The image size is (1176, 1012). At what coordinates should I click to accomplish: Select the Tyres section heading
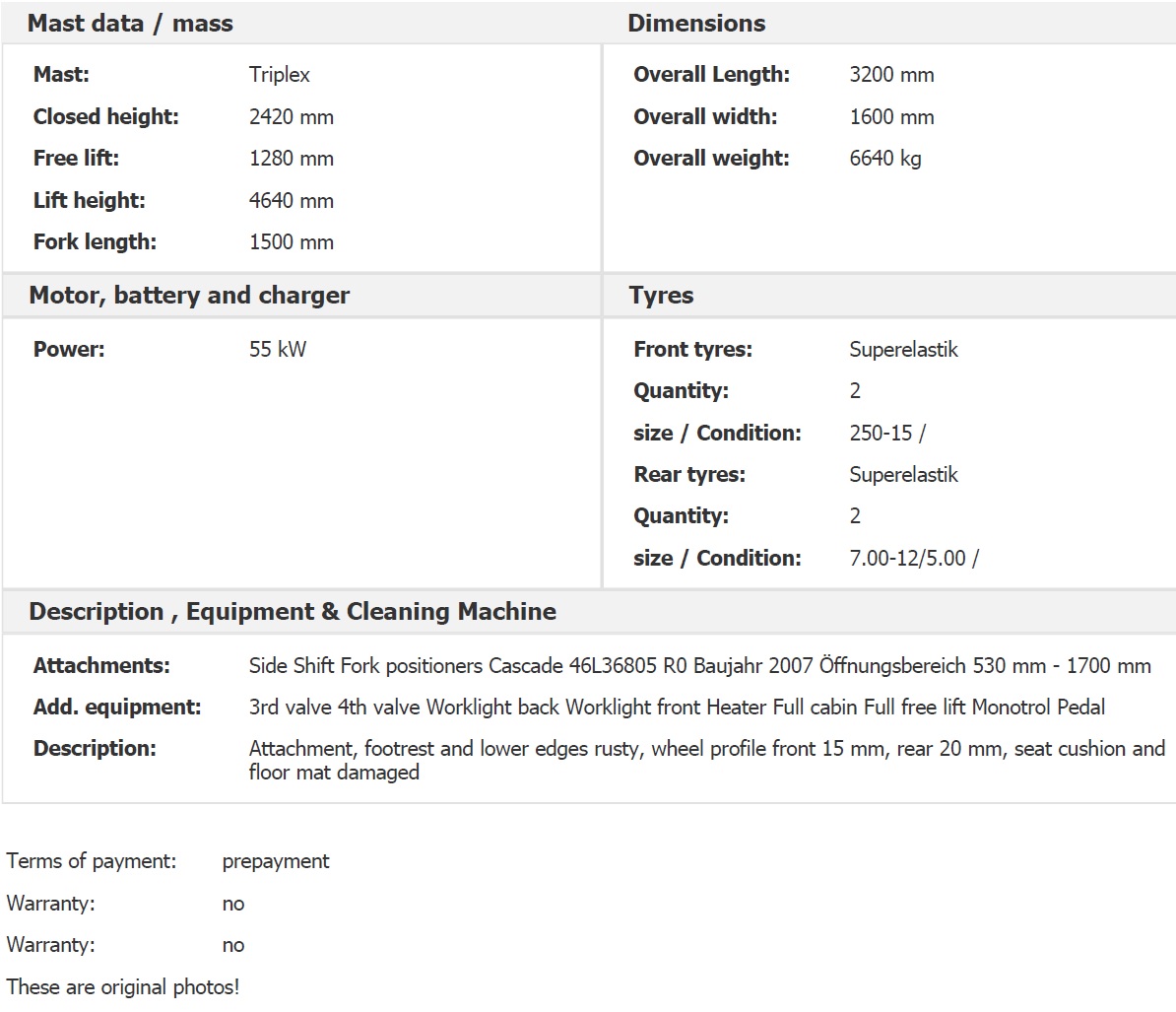click(x=661, y=296)
